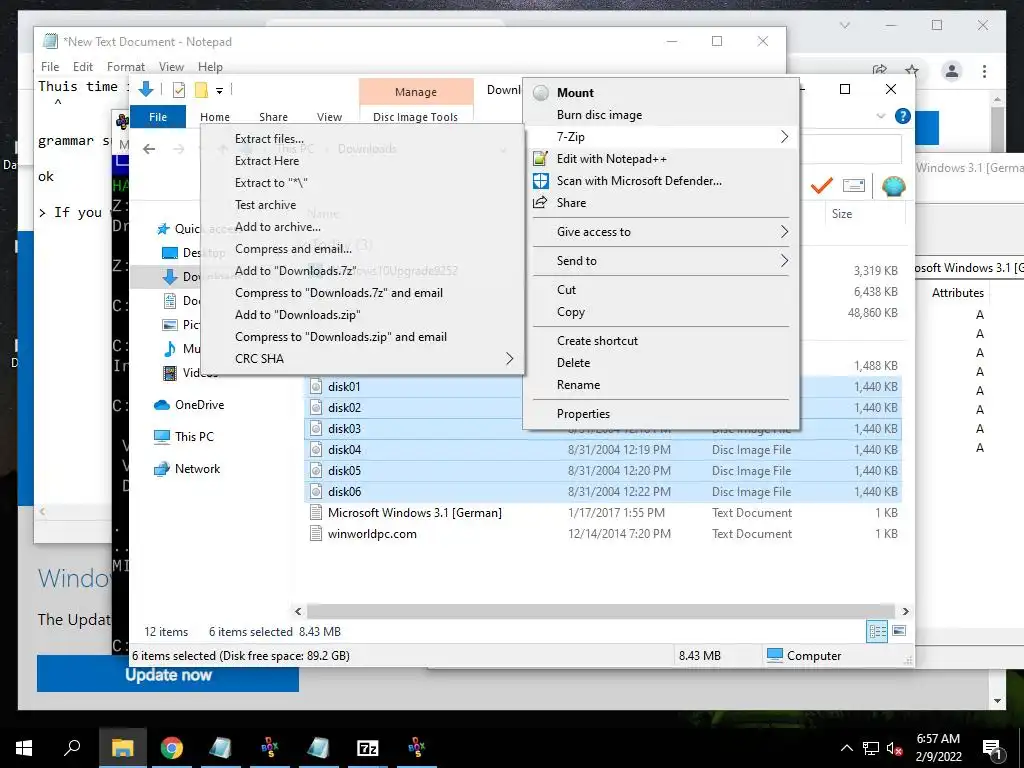The width and height of the screenshot is (1024, 768).
Task: Expand the Give access to submenu
Action: coord(661,232)
